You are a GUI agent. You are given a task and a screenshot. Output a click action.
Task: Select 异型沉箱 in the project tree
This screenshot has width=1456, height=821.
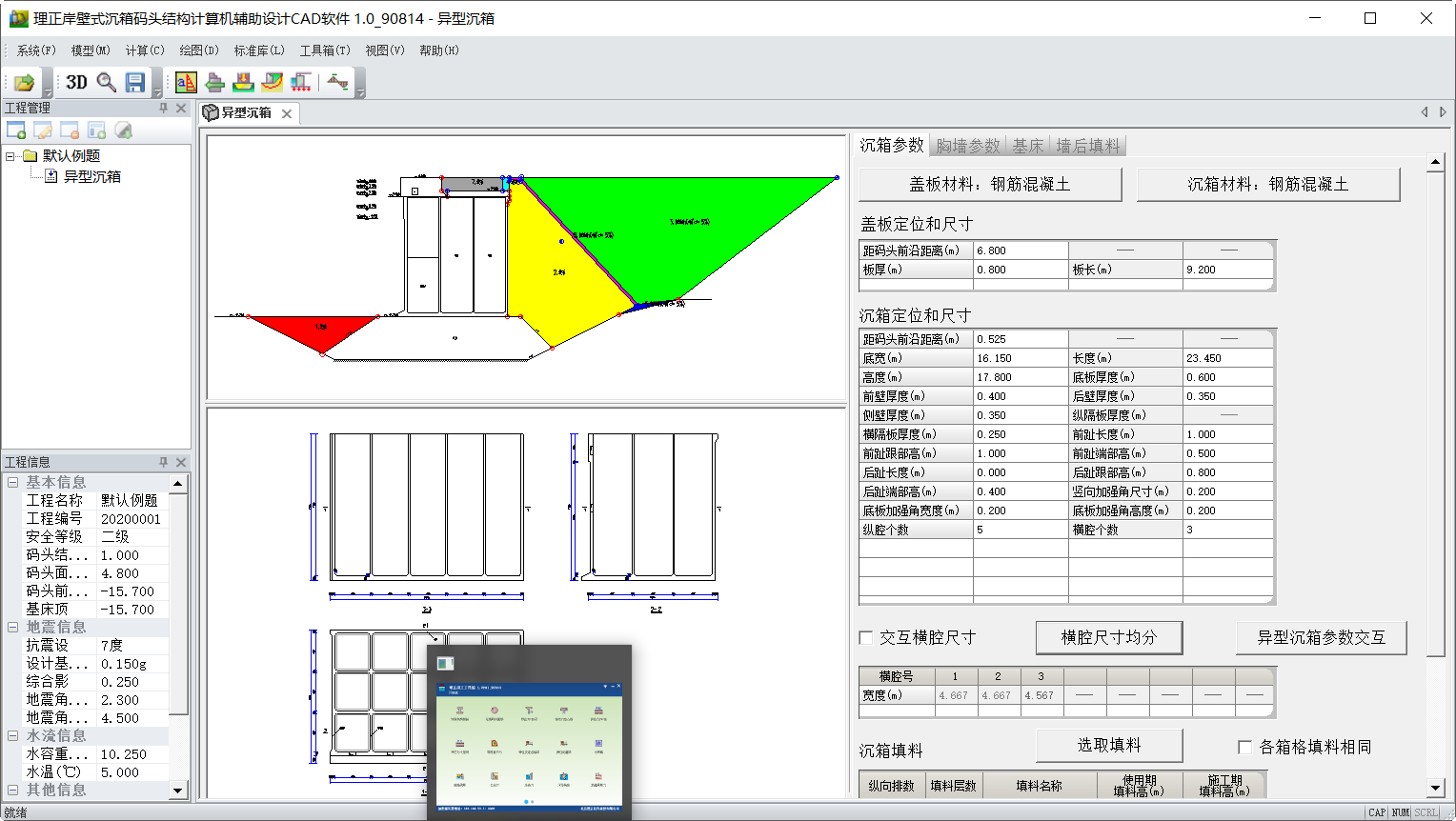click(x=91, y=177)
